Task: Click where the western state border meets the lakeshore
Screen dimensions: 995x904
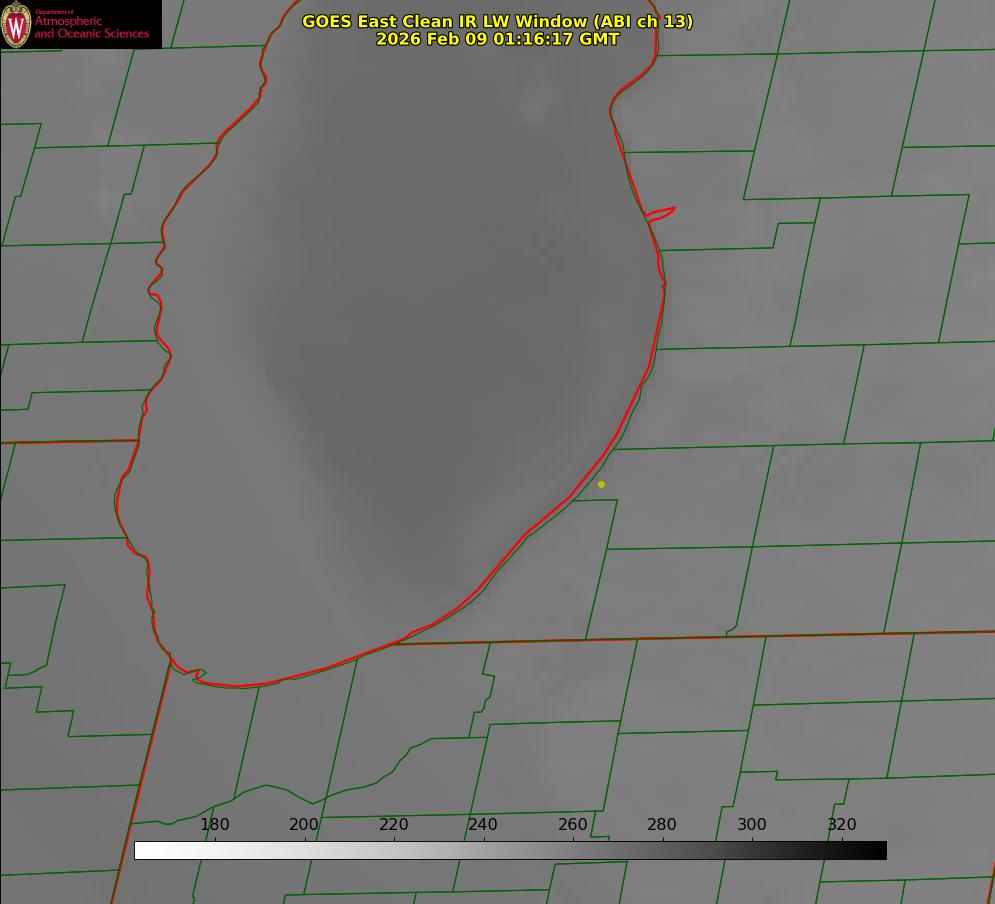Action: [138, 440]
